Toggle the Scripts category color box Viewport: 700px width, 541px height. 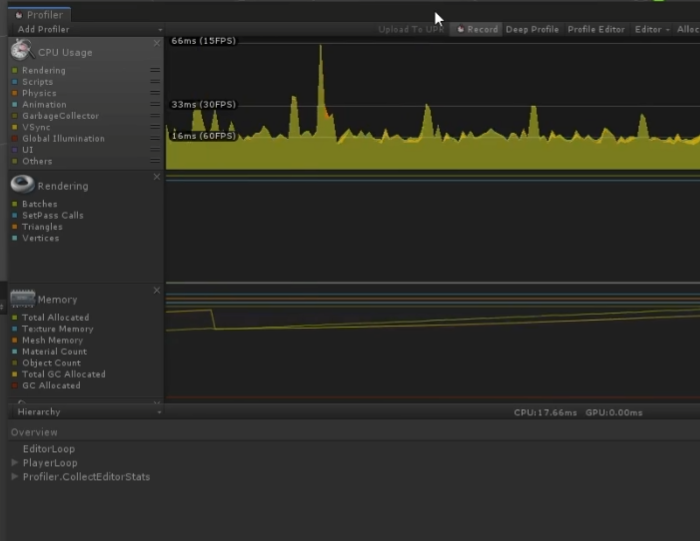point(15,82)
